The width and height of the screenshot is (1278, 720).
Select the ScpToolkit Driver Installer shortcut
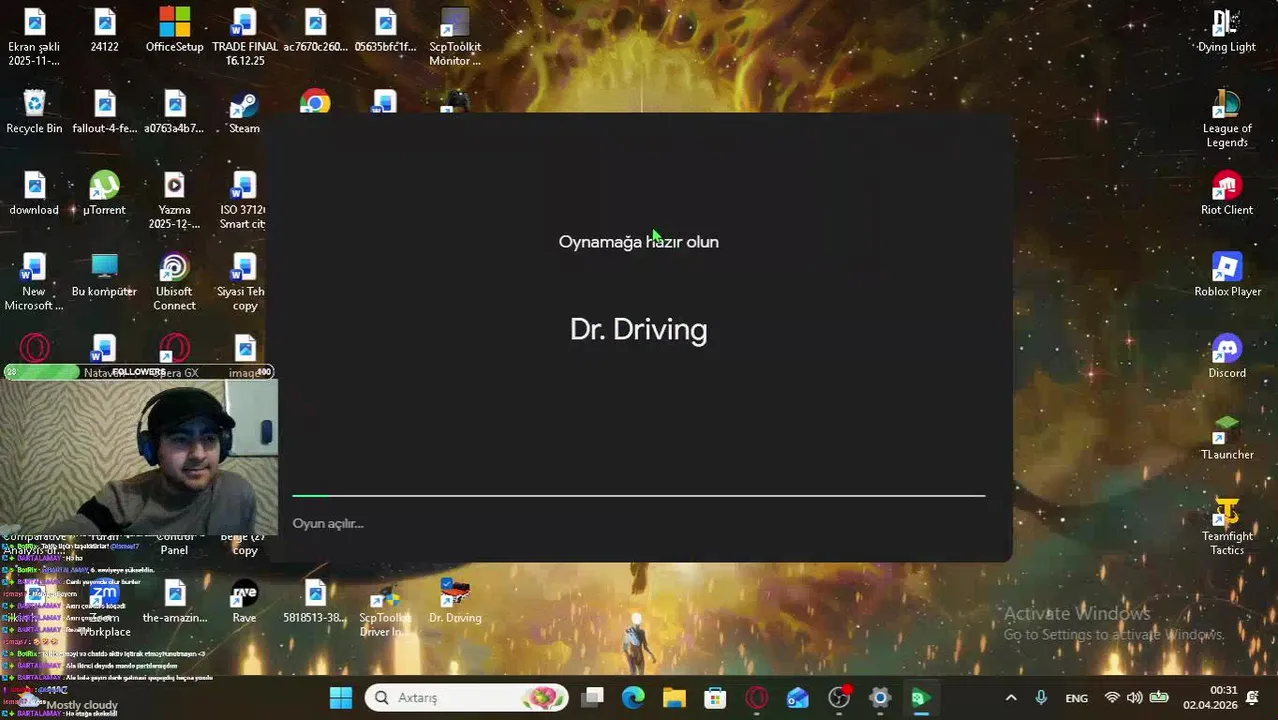385,609
